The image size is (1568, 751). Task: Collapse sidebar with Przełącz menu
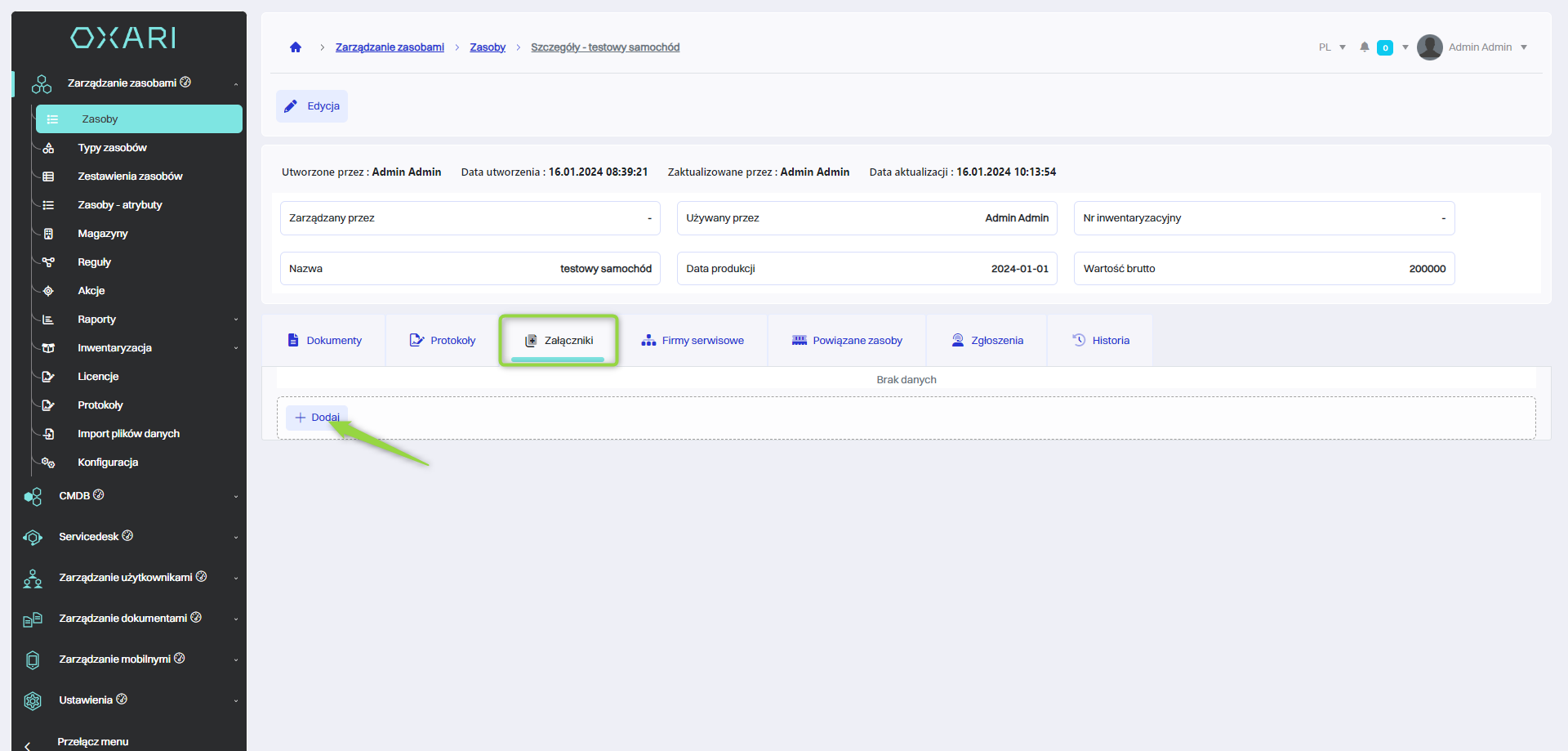point(92,741)
